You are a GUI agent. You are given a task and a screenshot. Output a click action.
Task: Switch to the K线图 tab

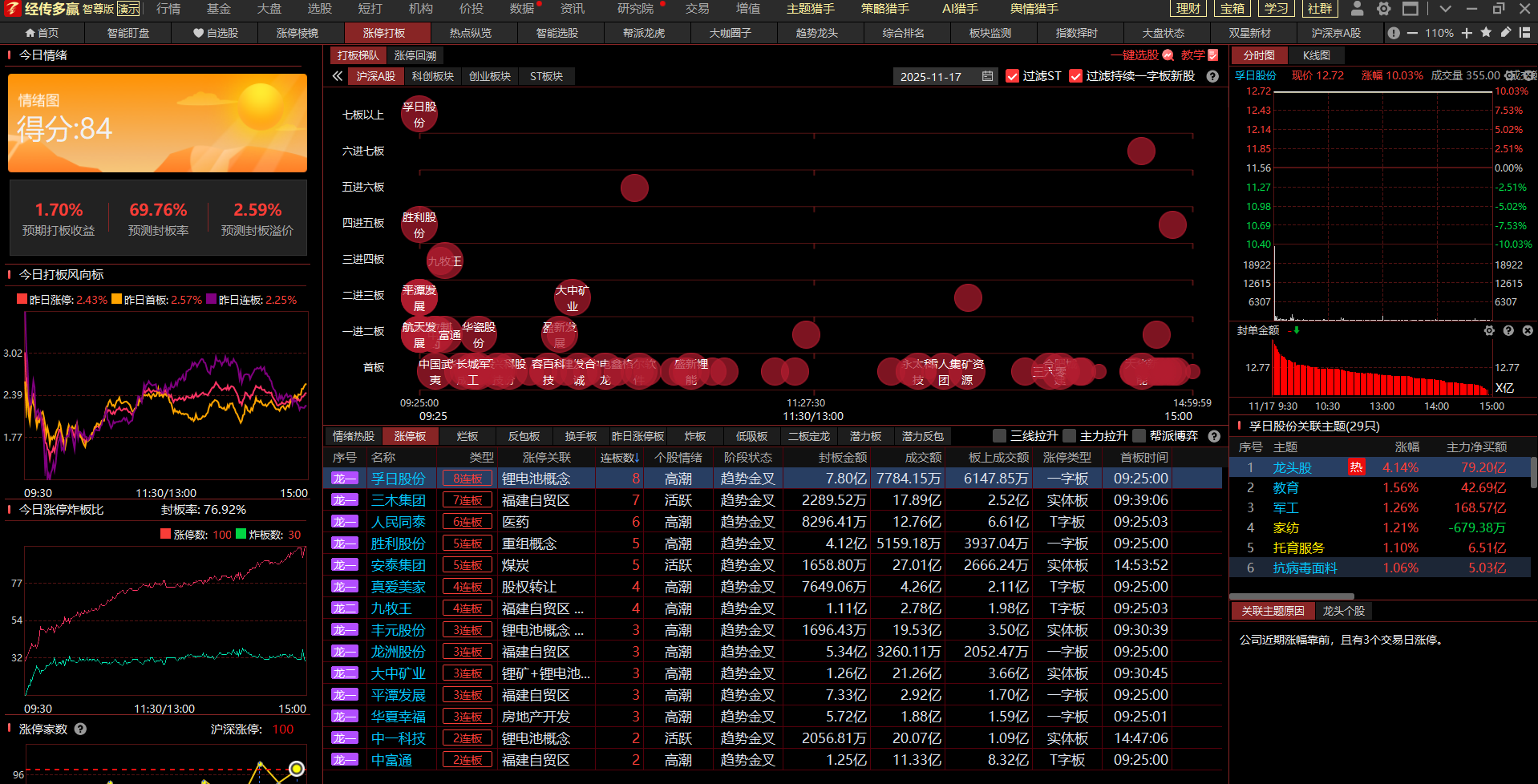1316,55
